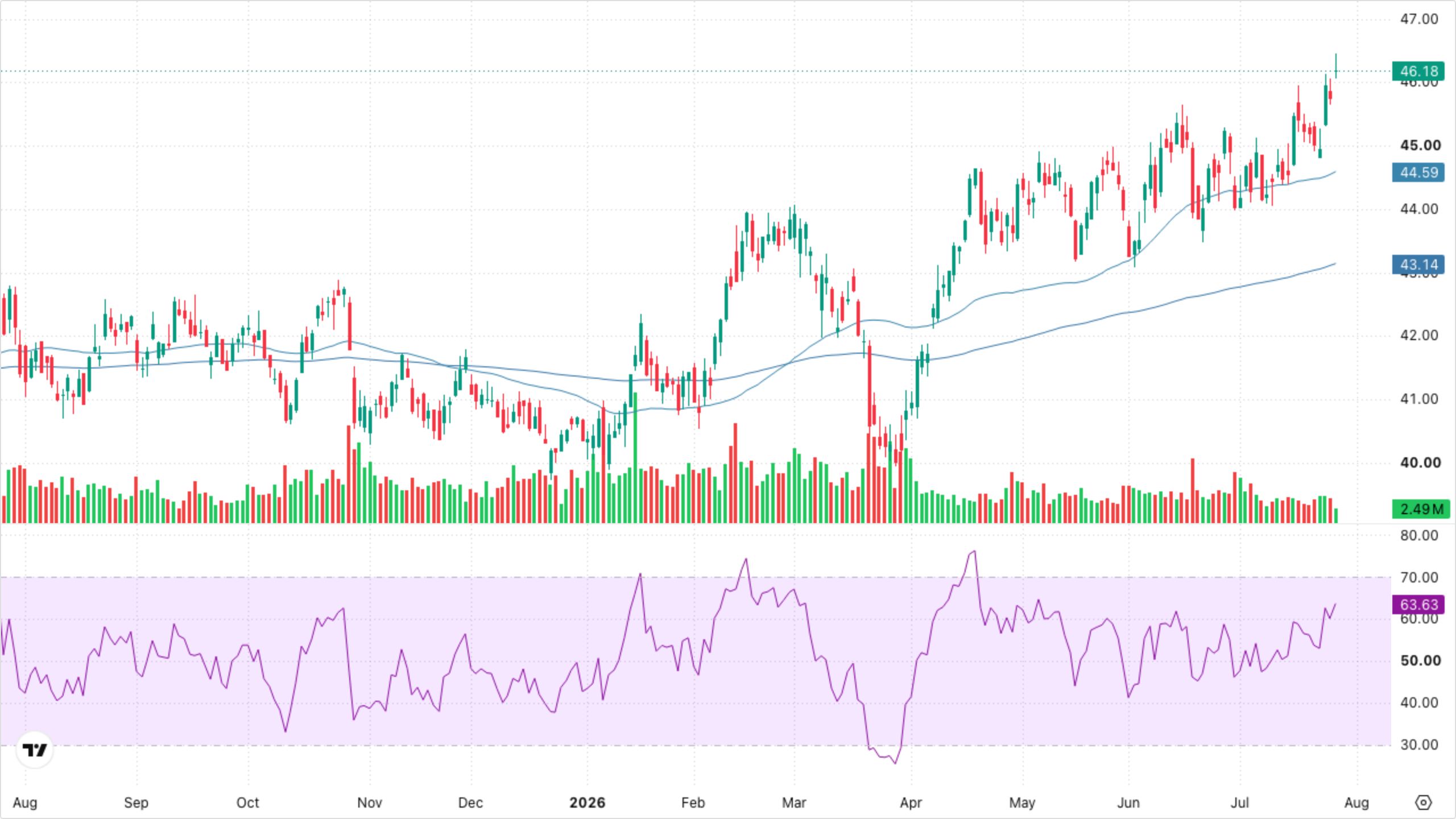The image size is (1456, 819).
Task: Click the 2026 year marker on time axis
Action: [588, 803]
